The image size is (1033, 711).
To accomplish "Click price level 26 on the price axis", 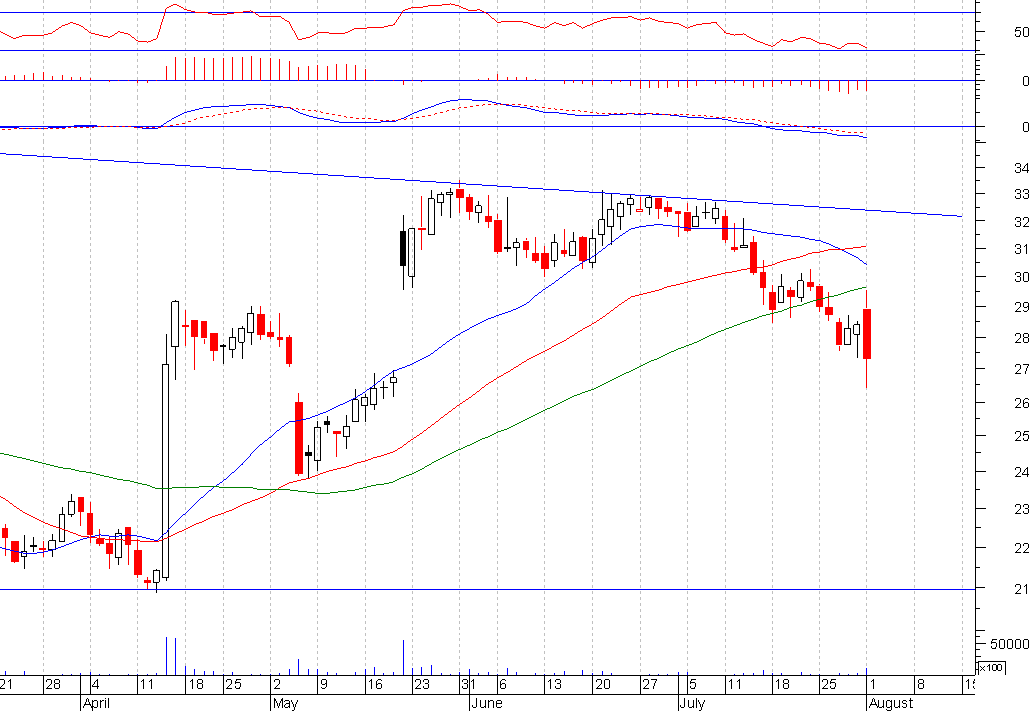I will tap(1022, 403).
